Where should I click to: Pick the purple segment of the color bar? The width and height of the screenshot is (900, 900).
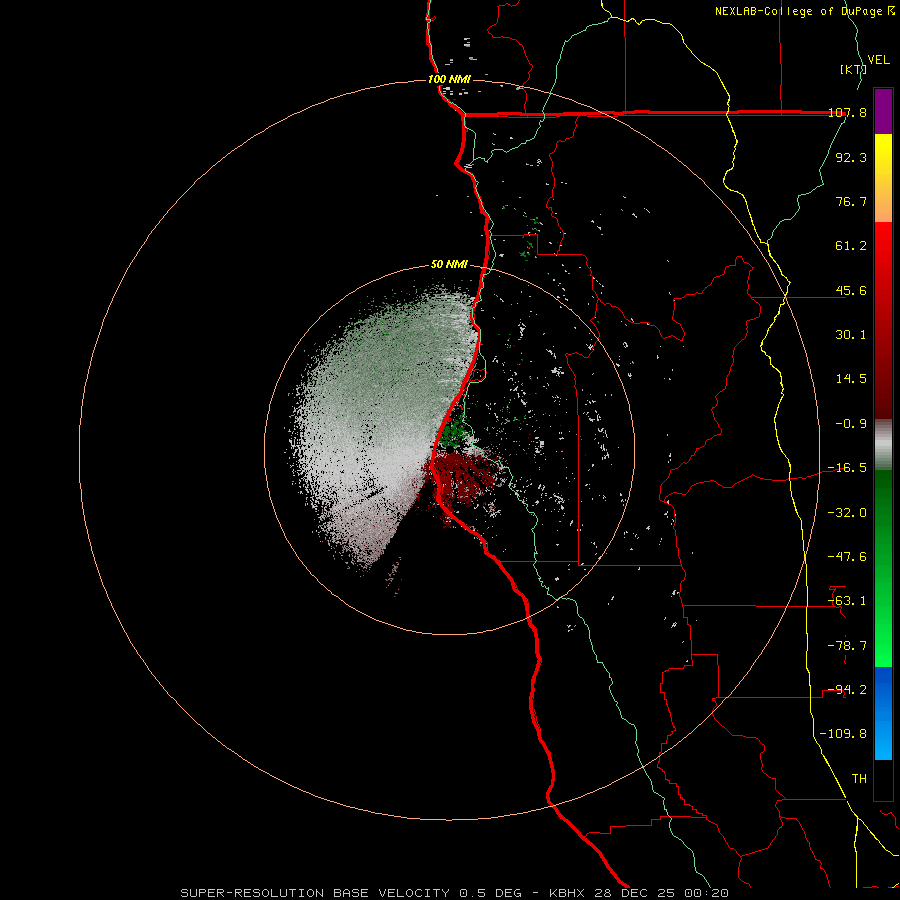(883, 112)
